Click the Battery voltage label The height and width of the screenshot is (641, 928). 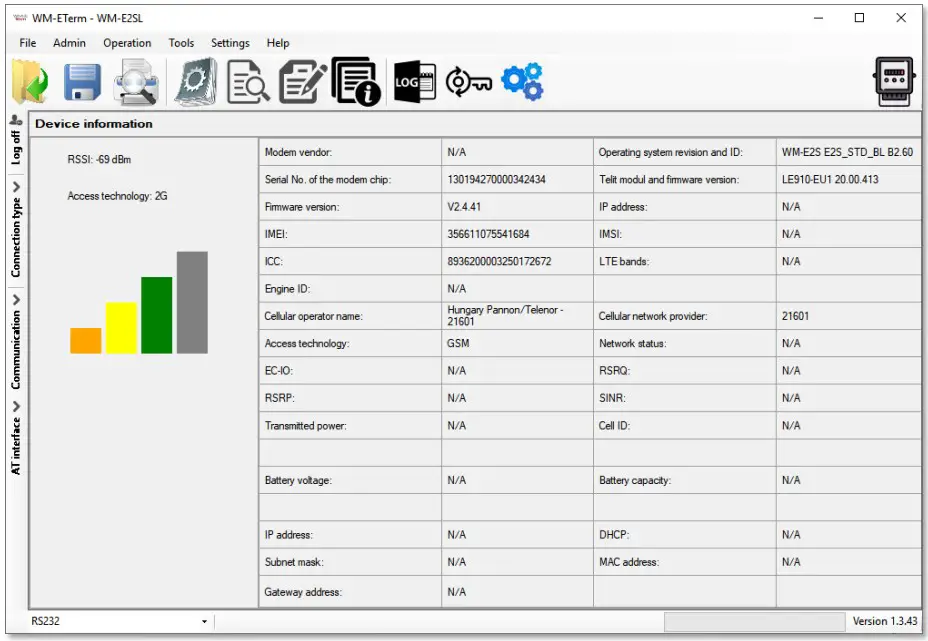298,480
